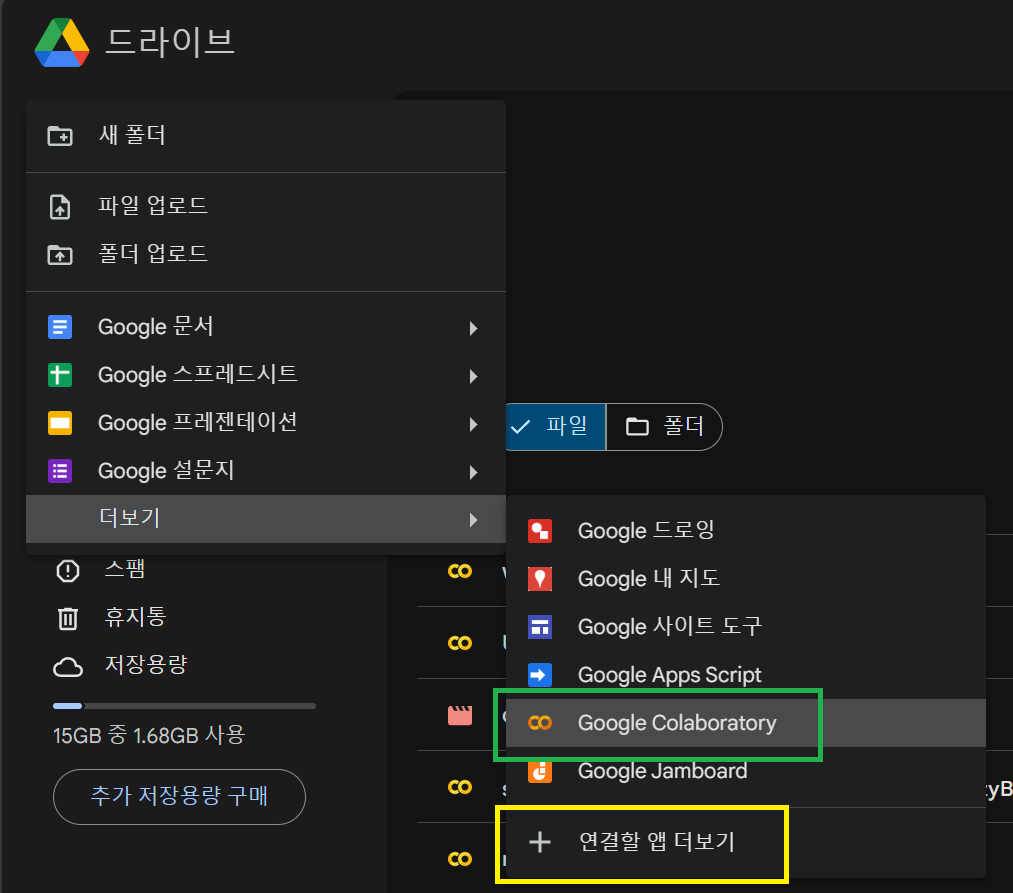
Task: Open the Google 프레젠테이션 menu item
Action: point(266,423)
